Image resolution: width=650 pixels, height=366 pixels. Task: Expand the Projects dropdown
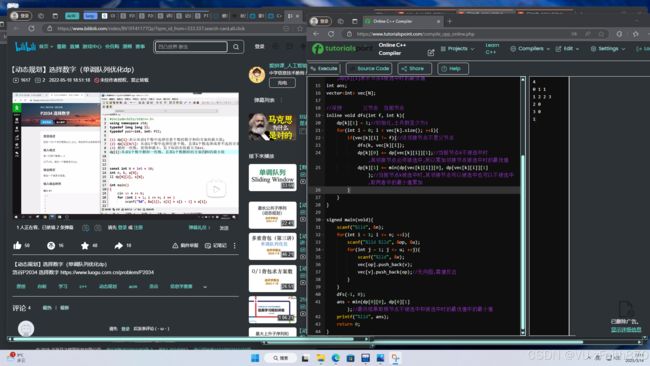click(457, 48)
